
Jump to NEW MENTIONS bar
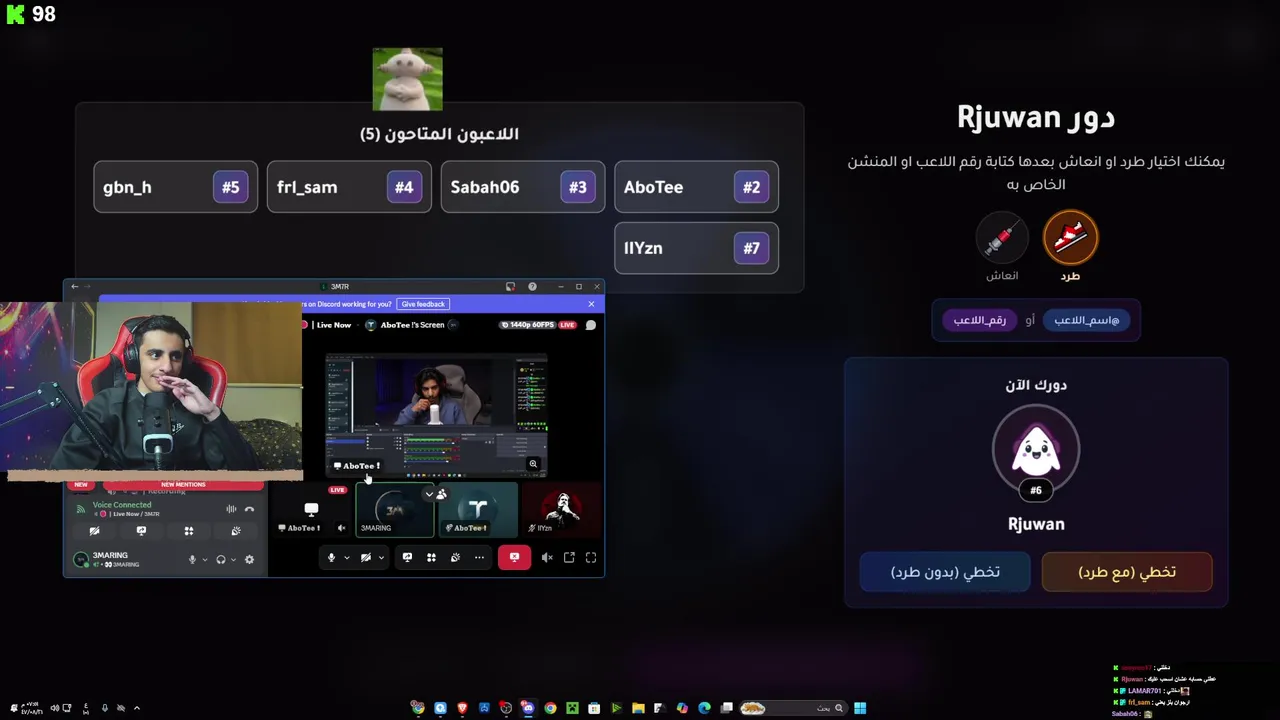coord(183,485)
